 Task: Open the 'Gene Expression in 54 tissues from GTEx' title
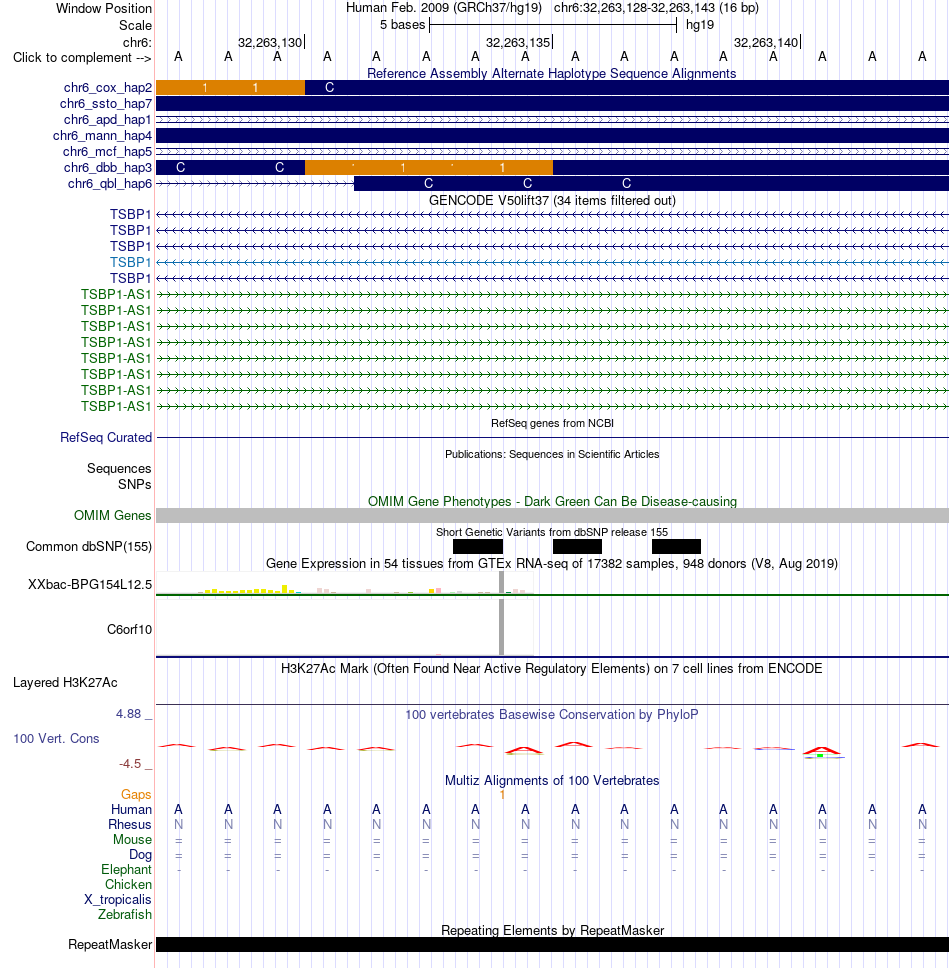(552, 564)
